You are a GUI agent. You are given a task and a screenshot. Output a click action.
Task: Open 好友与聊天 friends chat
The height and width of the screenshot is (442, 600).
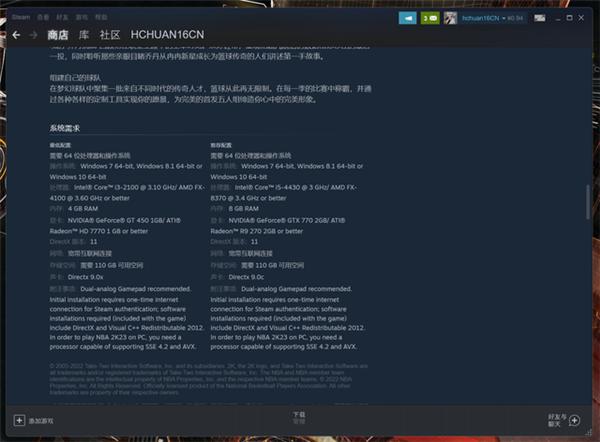pyautogui.click(x=564, y=421)
